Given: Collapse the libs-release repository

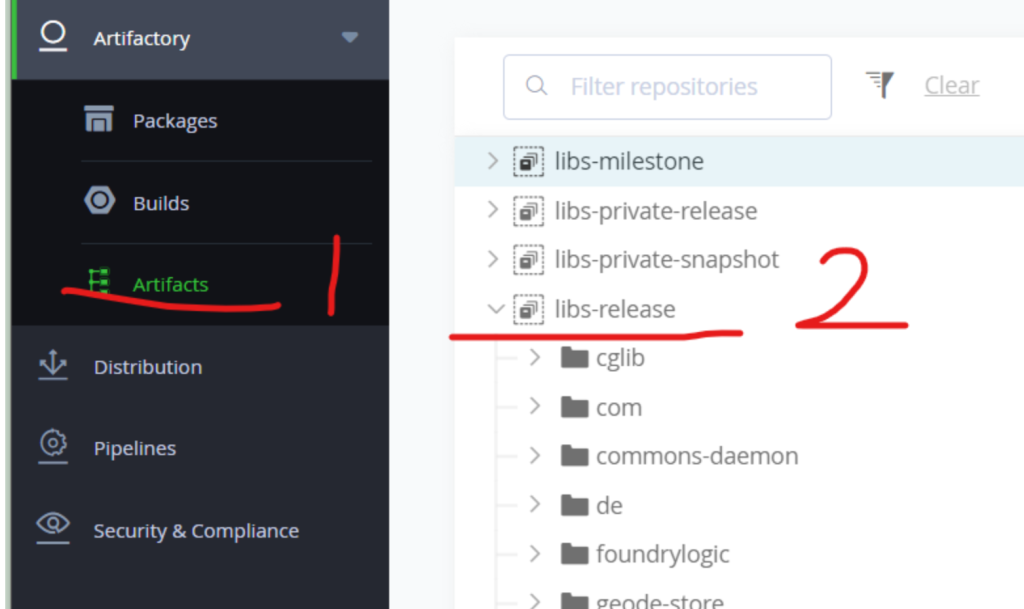Looking at the screenshot, I should [x=496, y=309].
